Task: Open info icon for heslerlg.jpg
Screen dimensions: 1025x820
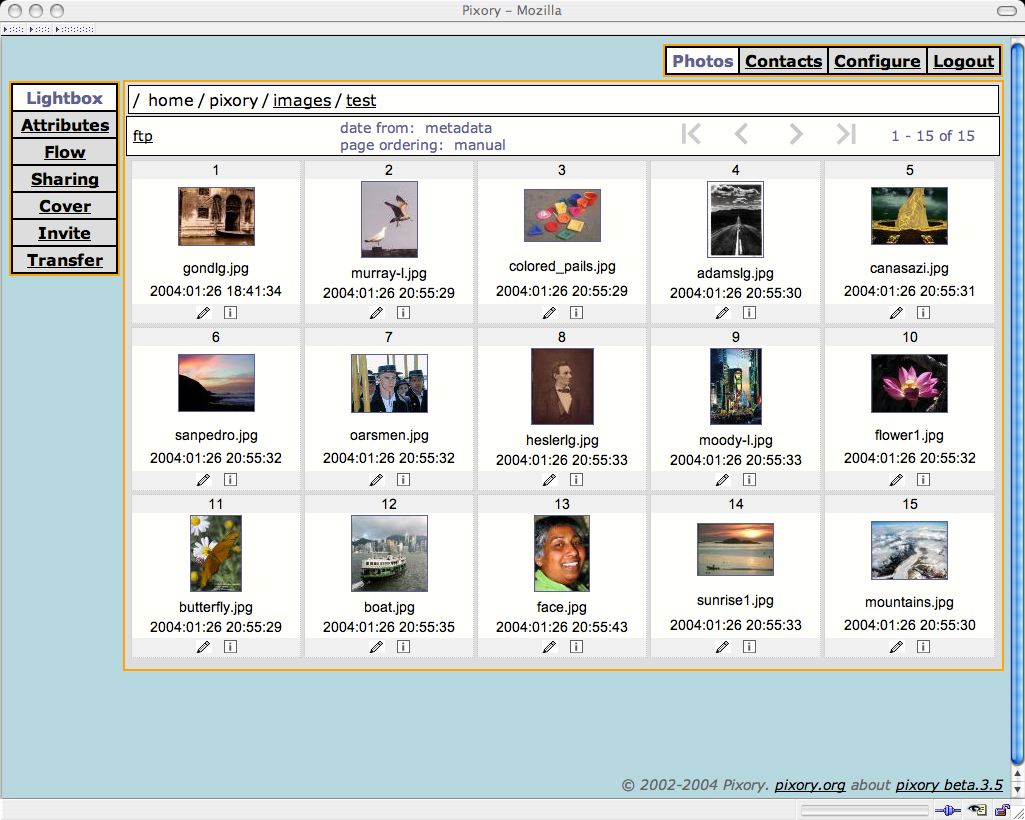Action: [576, 479]
